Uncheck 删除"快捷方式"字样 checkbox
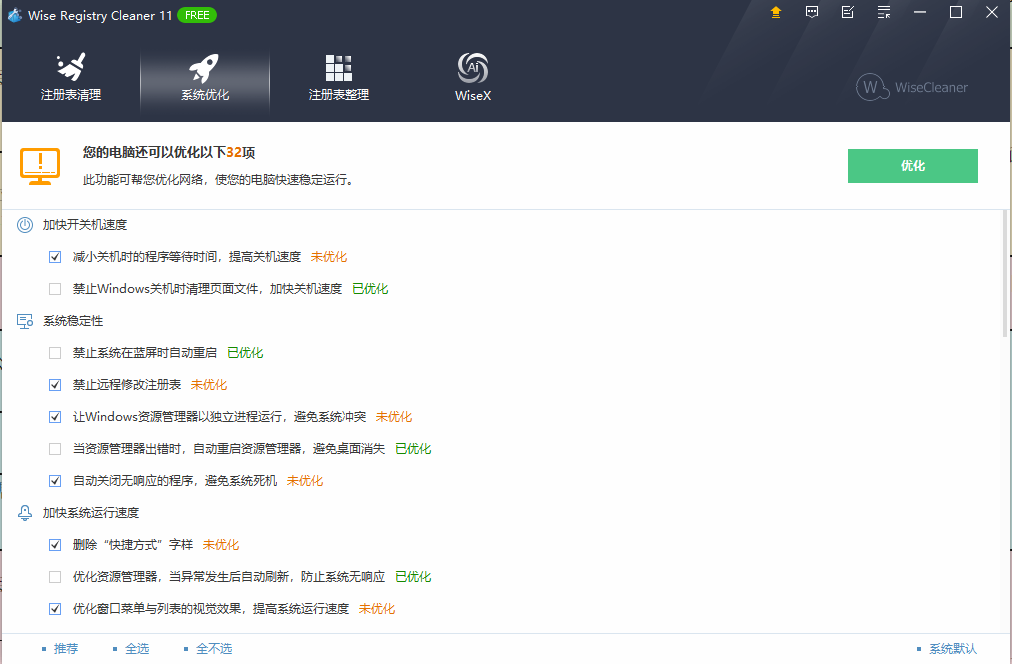This screenshot has width=1012, height=664. (x=55, y=545)
